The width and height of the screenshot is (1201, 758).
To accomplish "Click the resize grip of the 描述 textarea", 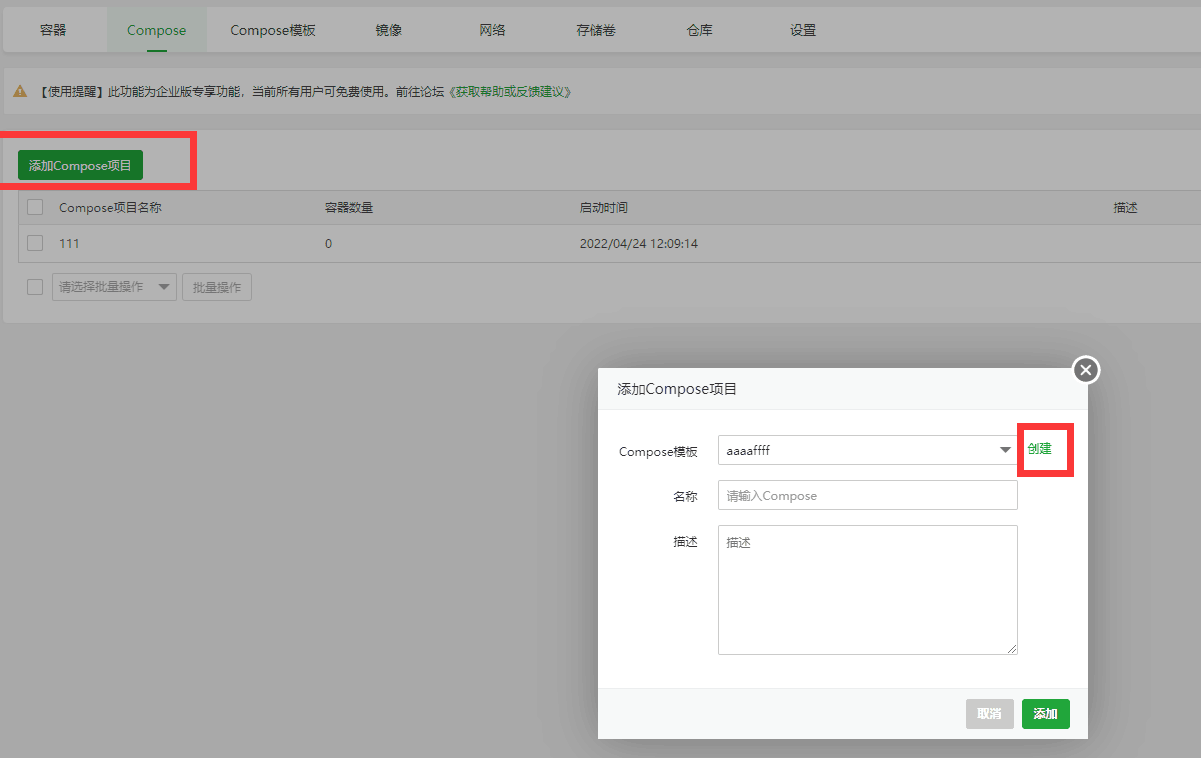I will click(x=1012, y=649).
